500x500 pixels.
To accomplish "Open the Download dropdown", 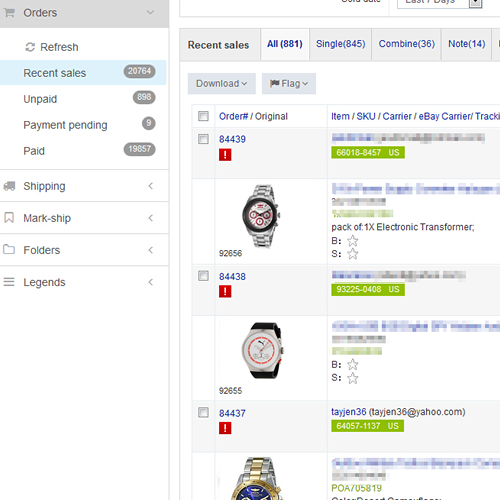I will (222, 83).
